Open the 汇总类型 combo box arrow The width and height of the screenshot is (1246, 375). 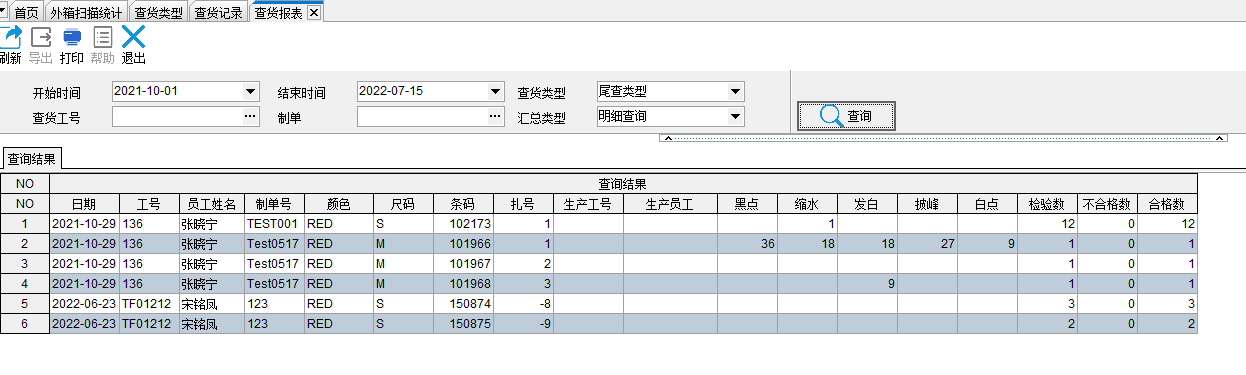736,117
